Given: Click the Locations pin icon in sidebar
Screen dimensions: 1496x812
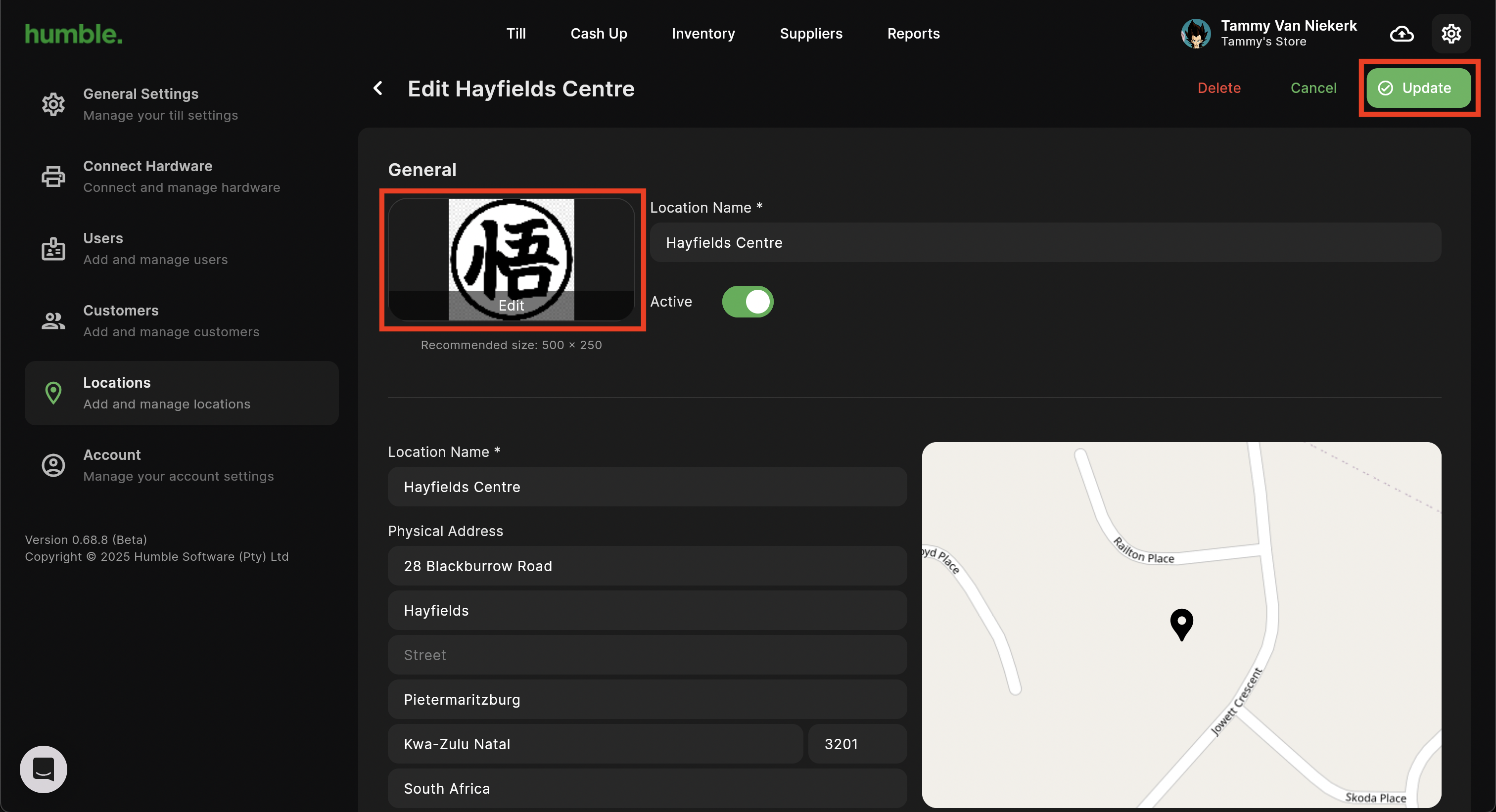Looking at the screenshot, I should pos(53,393).
